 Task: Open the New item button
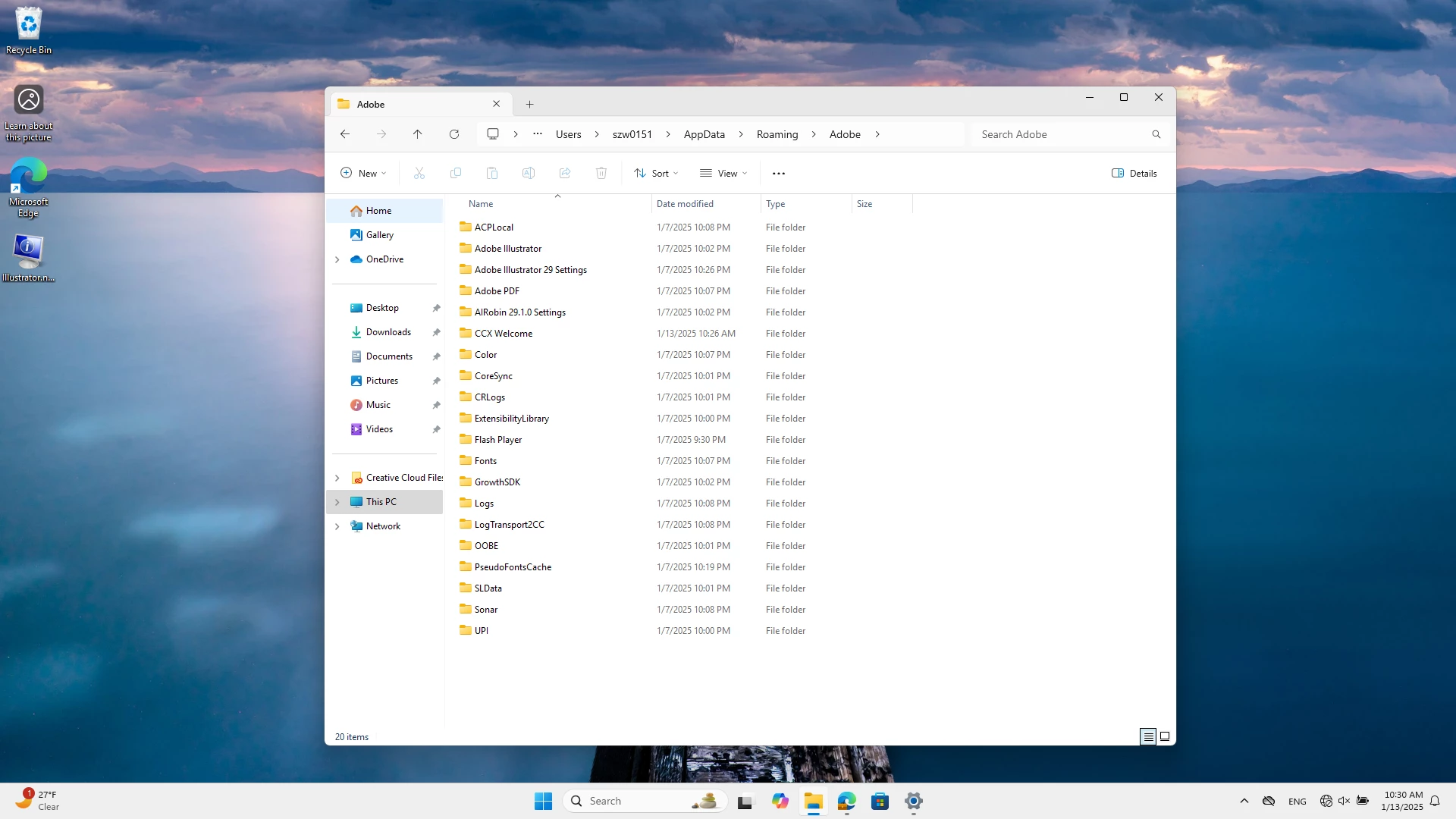coord(363,174)
